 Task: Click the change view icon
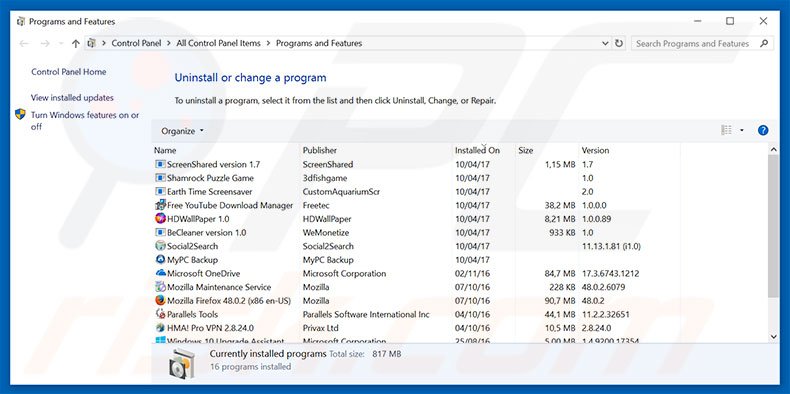click(727, 130)
